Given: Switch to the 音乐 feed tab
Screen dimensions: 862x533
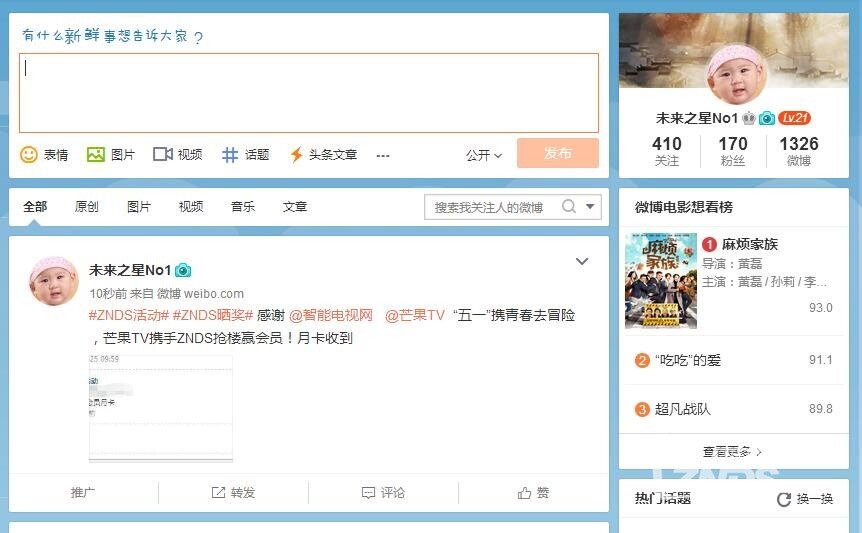Looking at the screenshot, I should pos(243,207).
